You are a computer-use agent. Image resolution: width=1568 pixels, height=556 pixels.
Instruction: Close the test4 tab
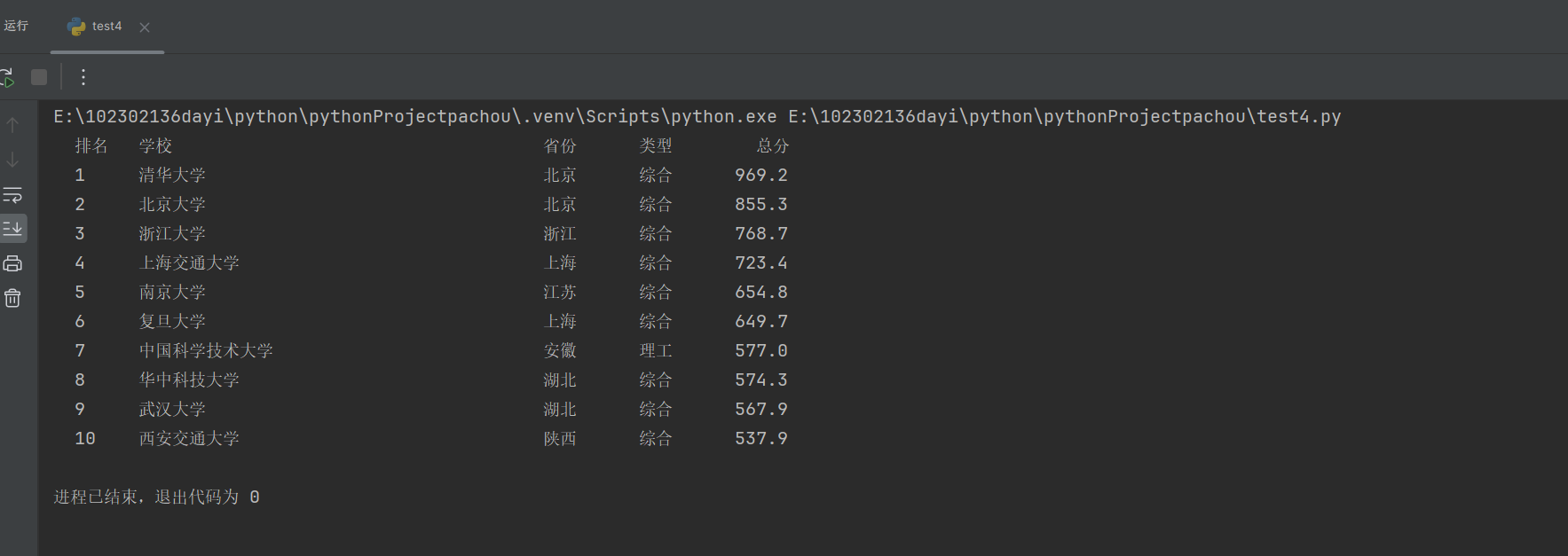pos(145,27)
